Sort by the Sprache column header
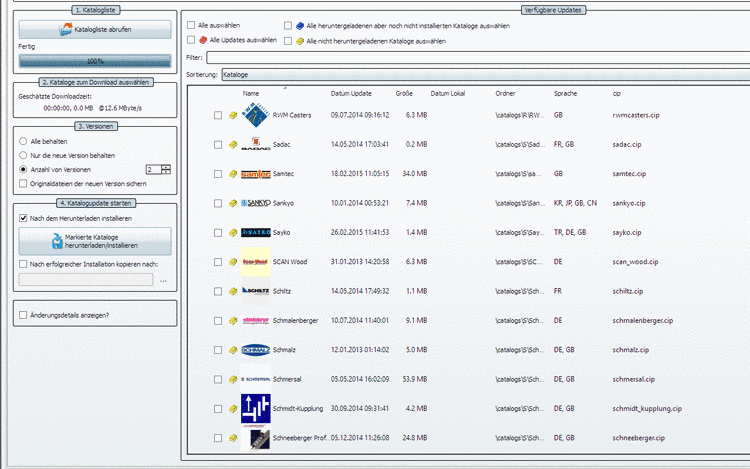 (x=565, y=94)
